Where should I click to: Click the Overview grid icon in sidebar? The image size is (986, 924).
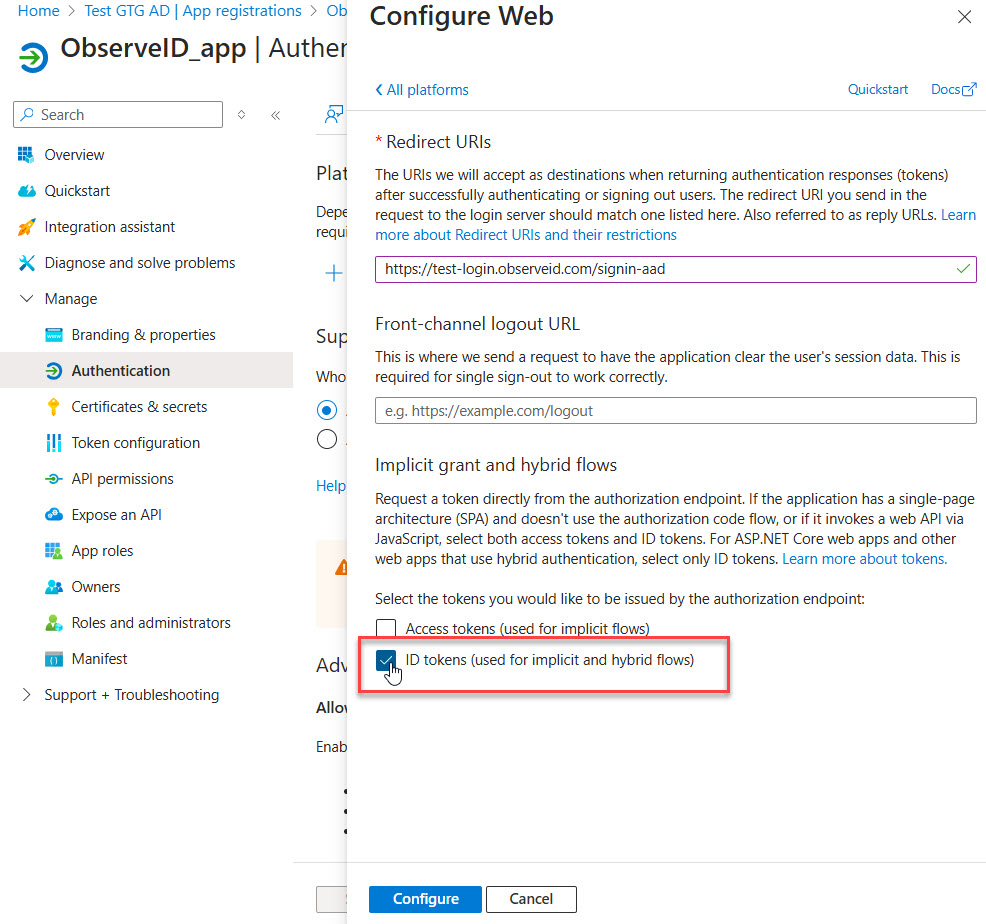(x=26, y=155)
